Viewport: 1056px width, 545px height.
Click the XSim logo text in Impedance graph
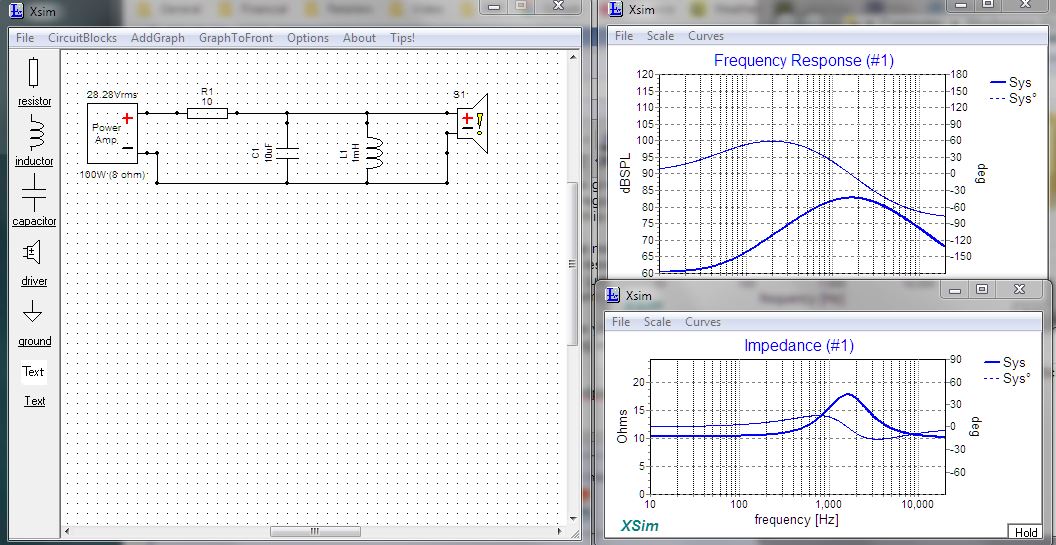pyautogui.click(x=640, y=526)
